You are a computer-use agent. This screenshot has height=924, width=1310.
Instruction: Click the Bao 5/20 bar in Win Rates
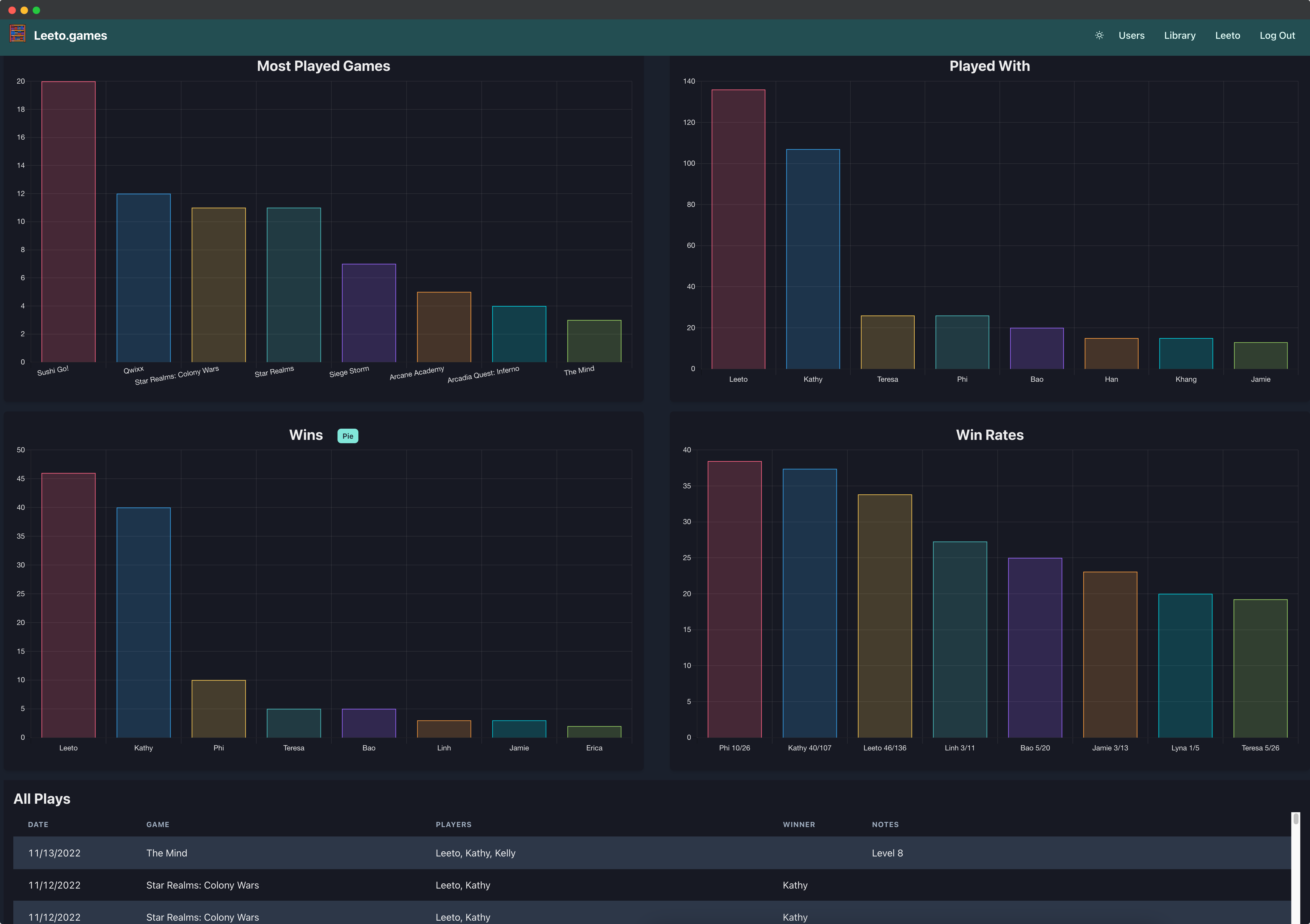point(1035,648)
